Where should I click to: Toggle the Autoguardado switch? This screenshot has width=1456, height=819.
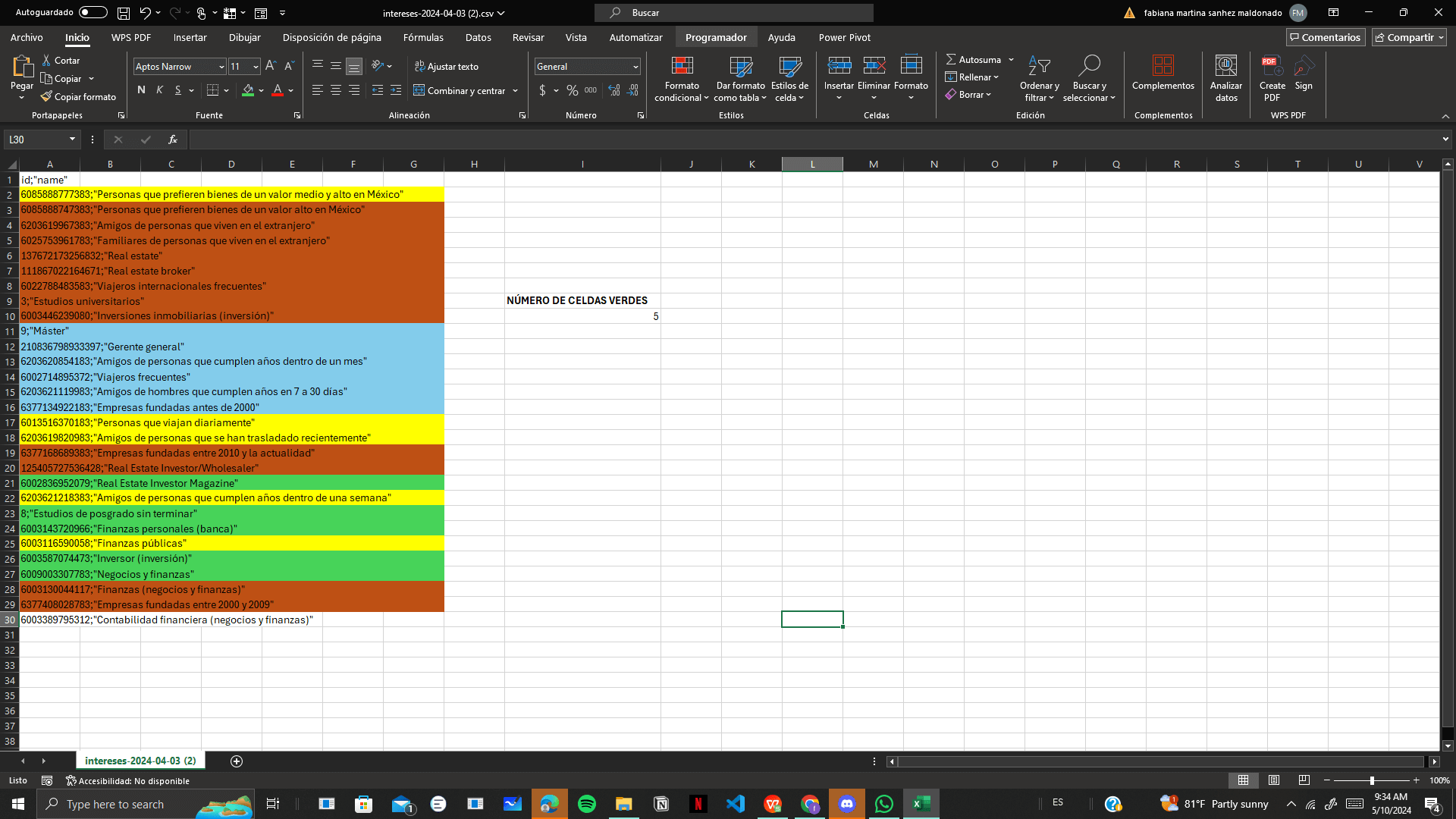point(93,12)
